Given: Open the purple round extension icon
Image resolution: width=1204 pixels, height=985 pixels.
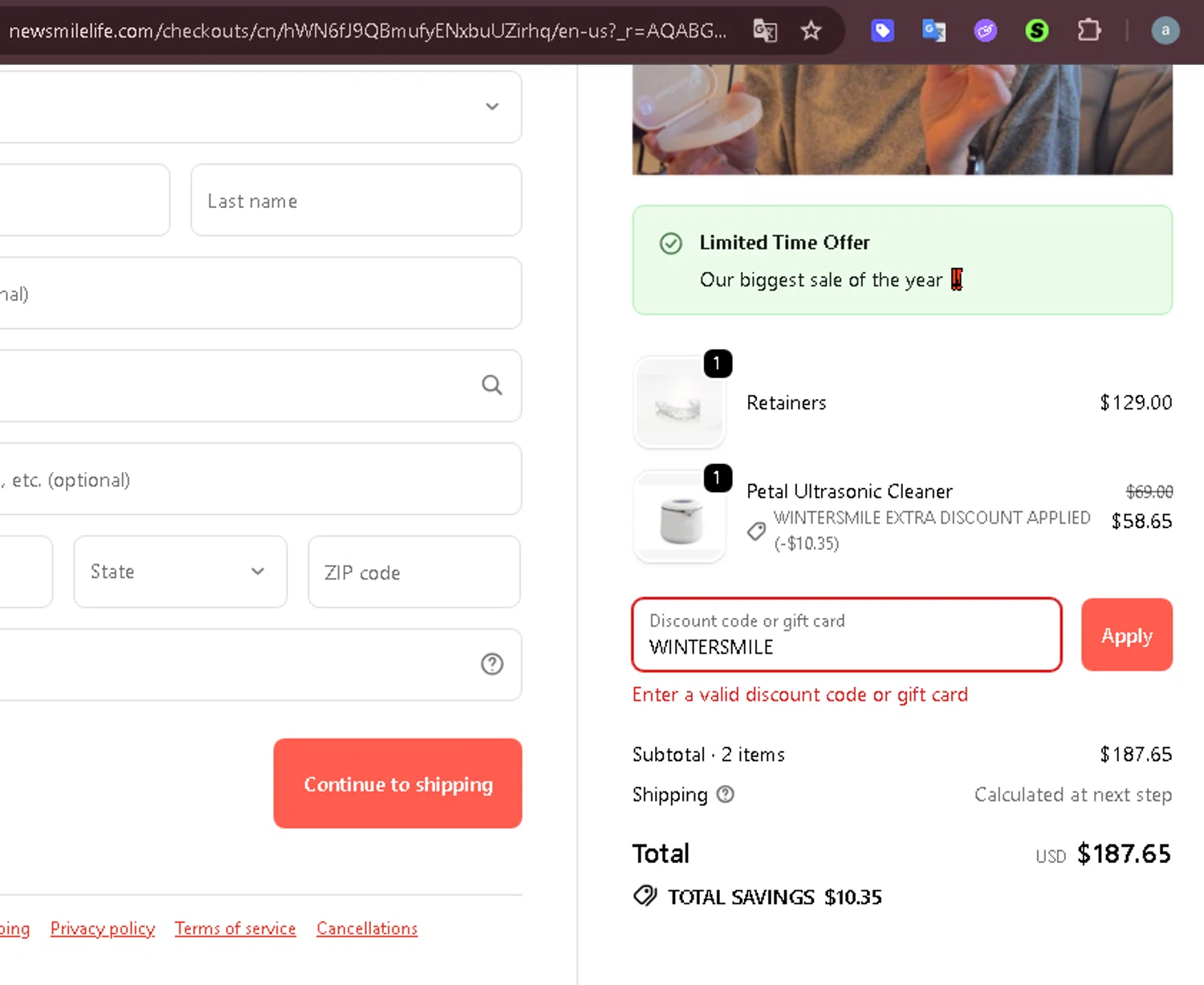Looking at the screenshot, I should (985, 31).
